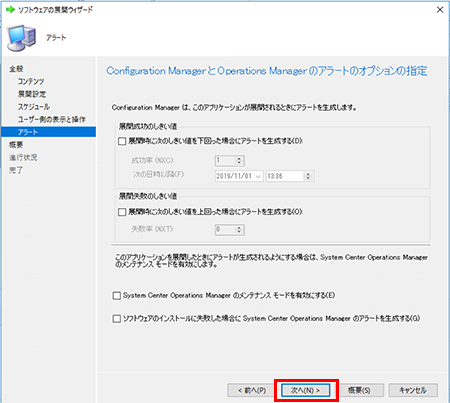Click the time field spinner arrows
450x403 pixels.
(308, 176)
